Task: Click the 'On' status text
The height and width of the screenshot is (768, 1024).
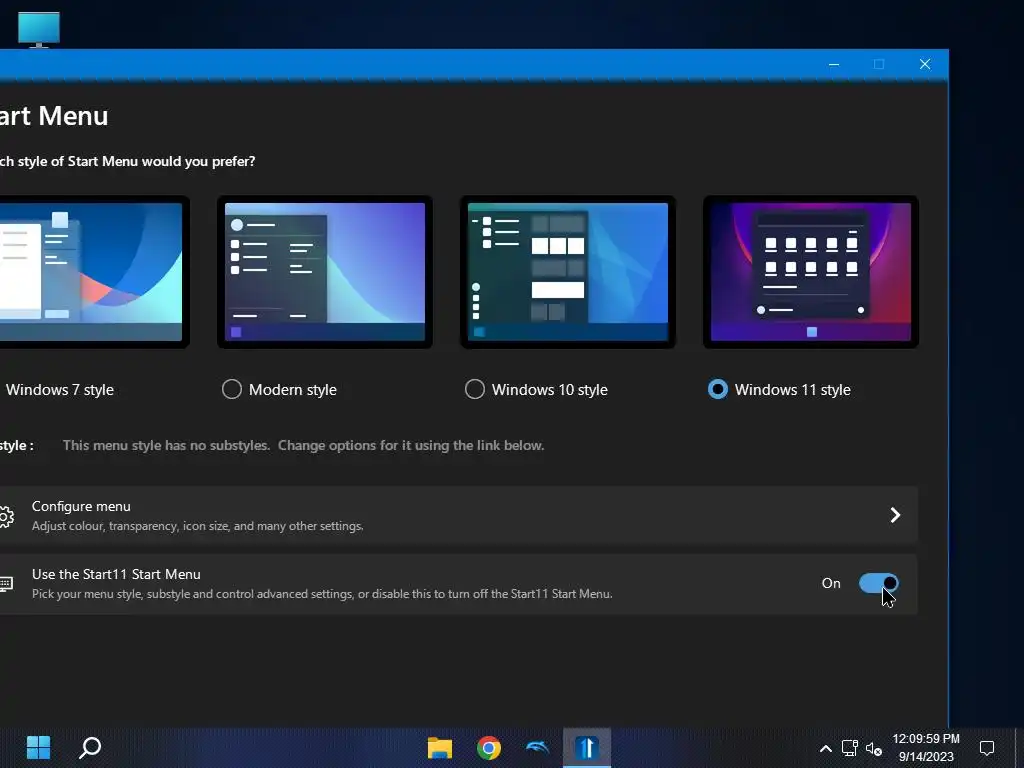Action: pos(831,583)
